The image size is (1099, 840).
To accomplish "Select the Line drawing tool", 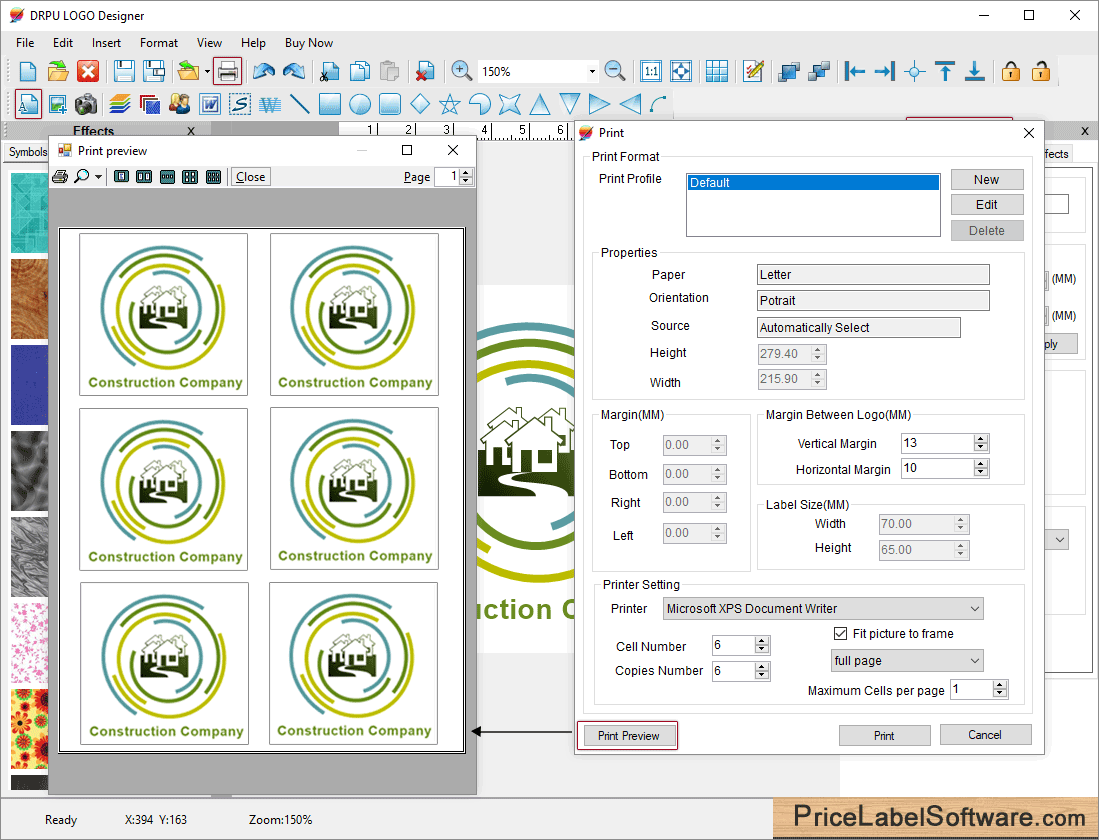I will click(300, 104).
